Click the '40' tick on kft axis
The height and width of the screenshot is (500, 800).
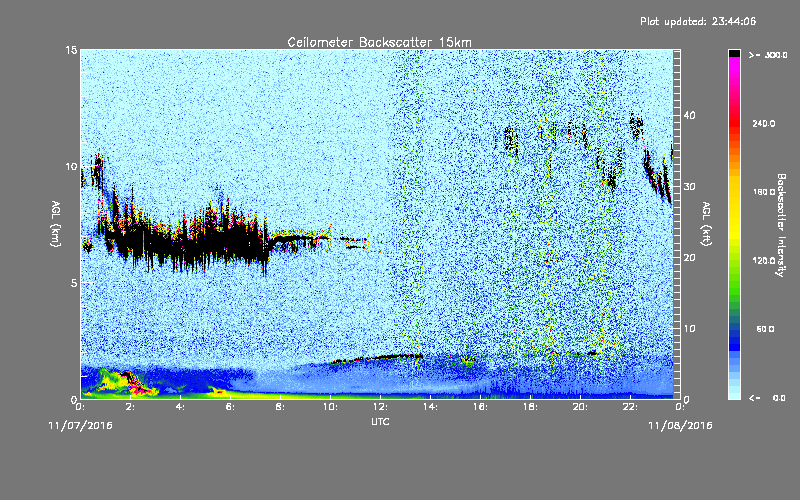(689, 115)
